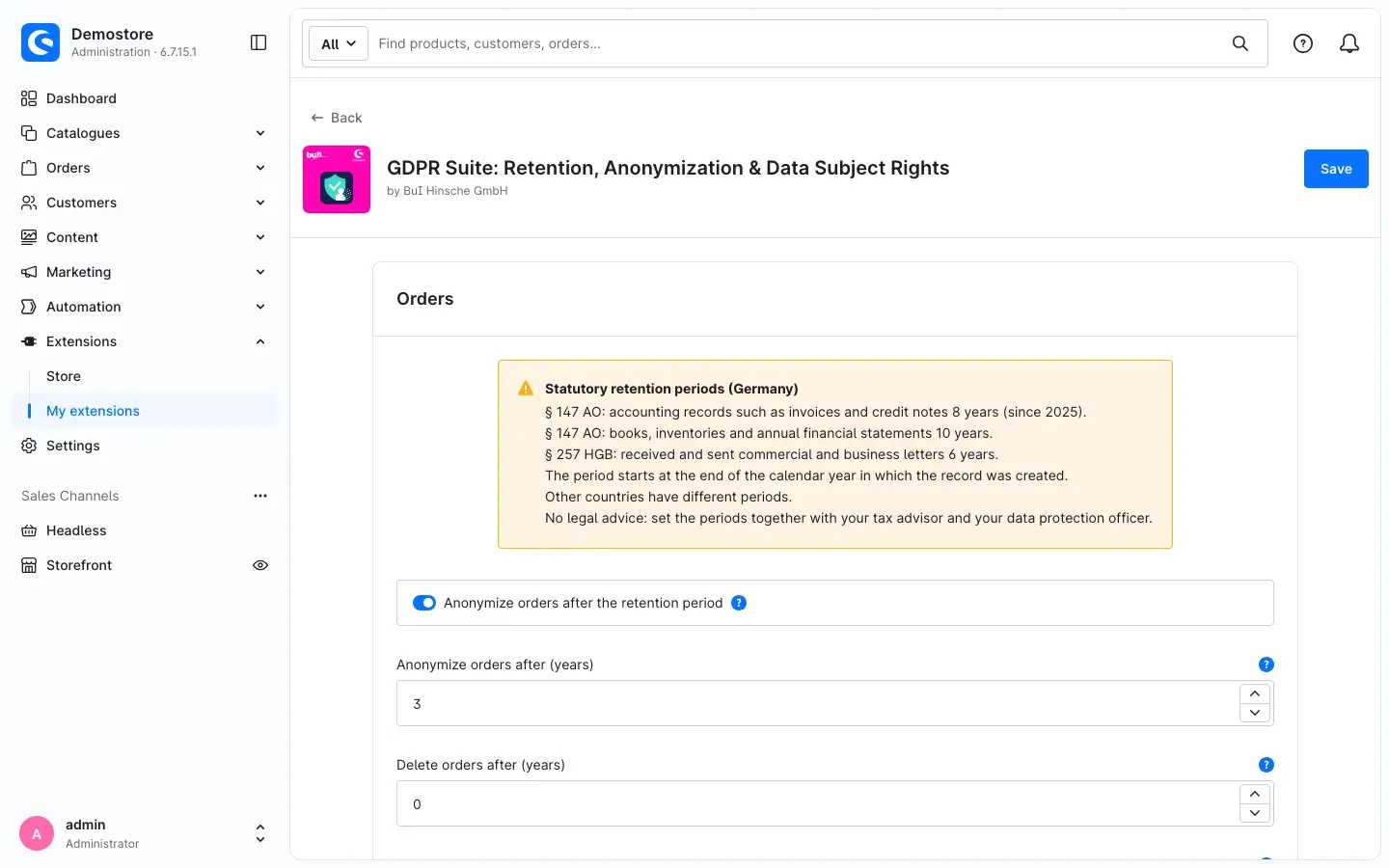The height and width of the screenshot is (868, 1389).
Task: Increase Delete orders after years value
Action: point(1255,794)
